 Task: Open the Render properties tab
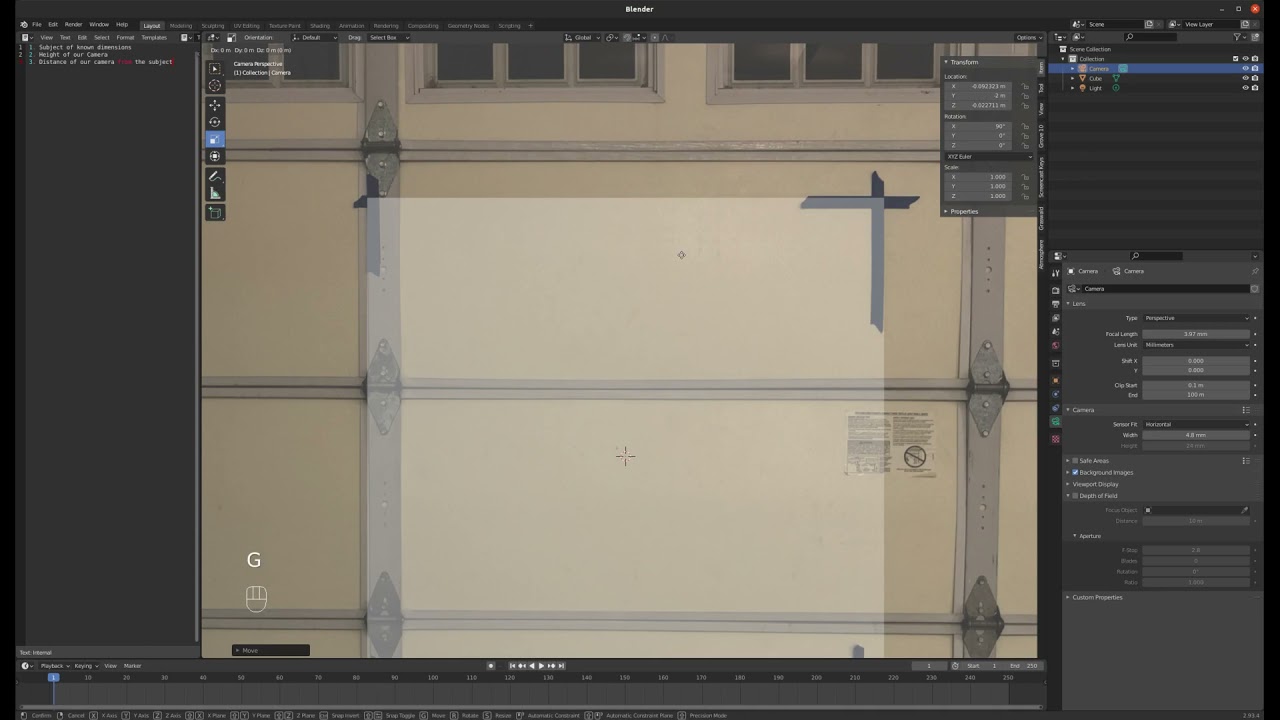tap(1056, 290)
